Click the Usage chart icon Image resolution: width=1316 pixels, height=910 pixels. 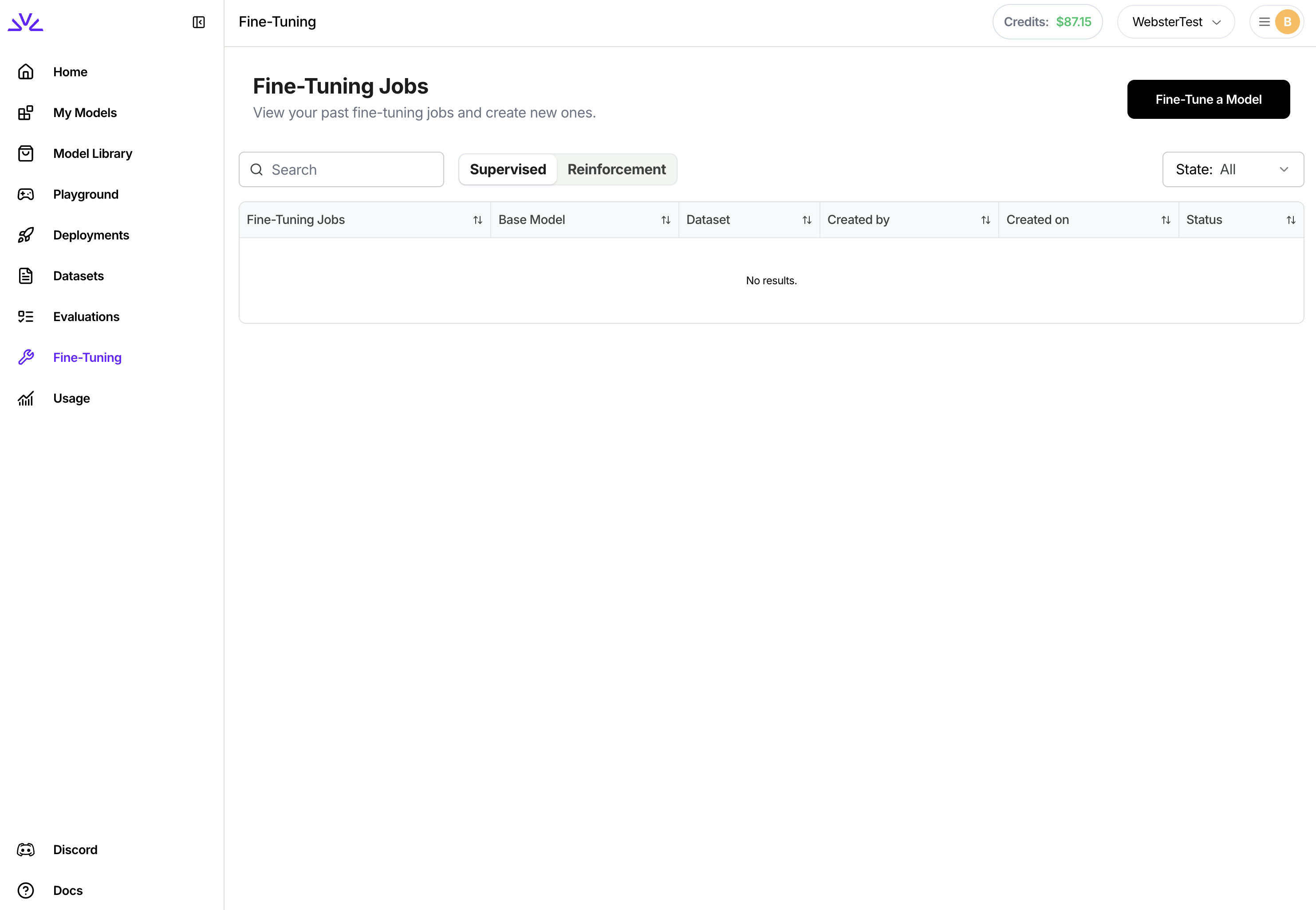click(26, 398)
